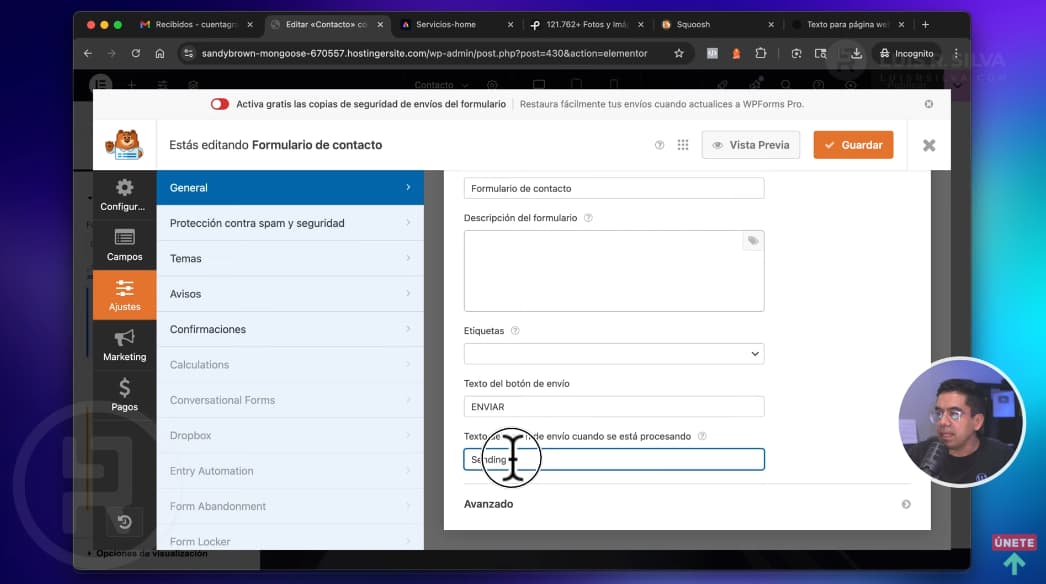Click the Vista Previa button
Image resolution: width=1046 pixels, height=584 pixels.
point(750,145)
